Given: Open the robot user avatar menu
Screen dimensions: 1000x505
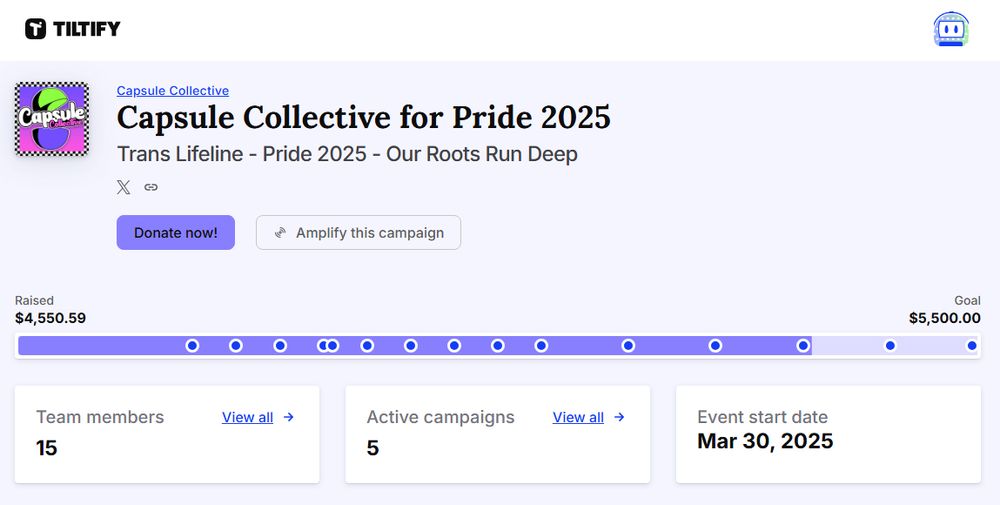Looking at the screenshot, I should click(951, 29).
